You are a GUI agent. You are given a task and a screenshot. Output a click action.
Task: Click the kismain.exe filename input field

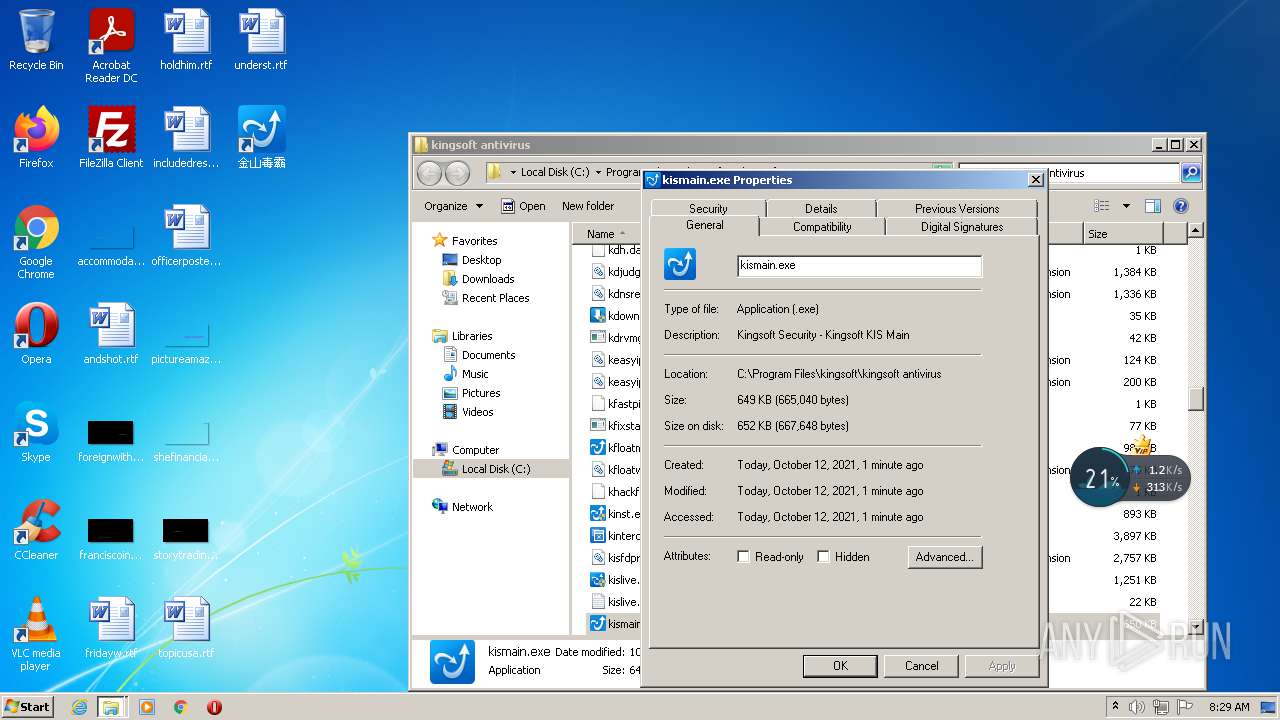859,266
